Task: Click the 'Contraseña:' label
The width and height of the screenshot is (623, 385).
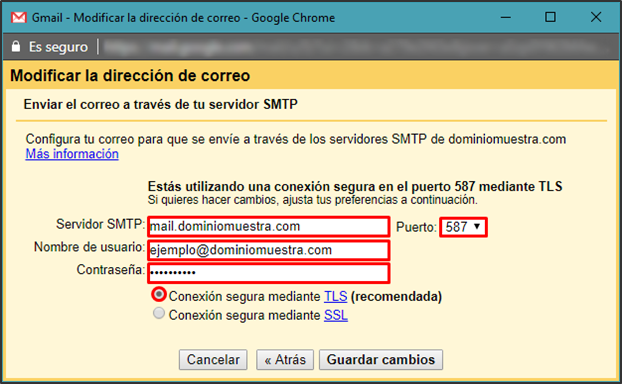Action: pyautogui.click(x=111, y=270)
